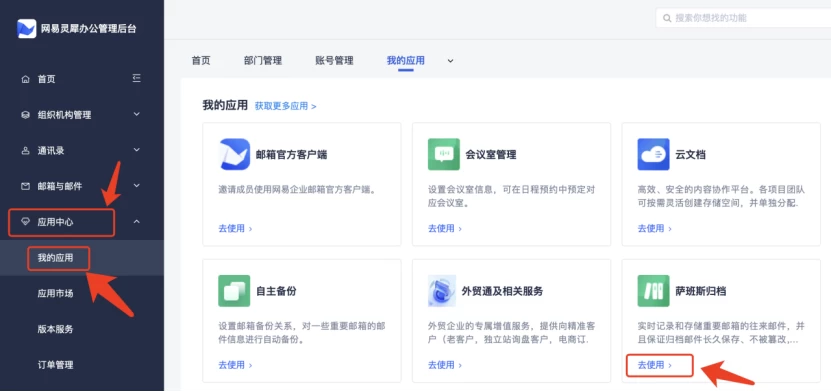Select the 我的应用 tab
The image size is (831, 392).
(405, 60)
